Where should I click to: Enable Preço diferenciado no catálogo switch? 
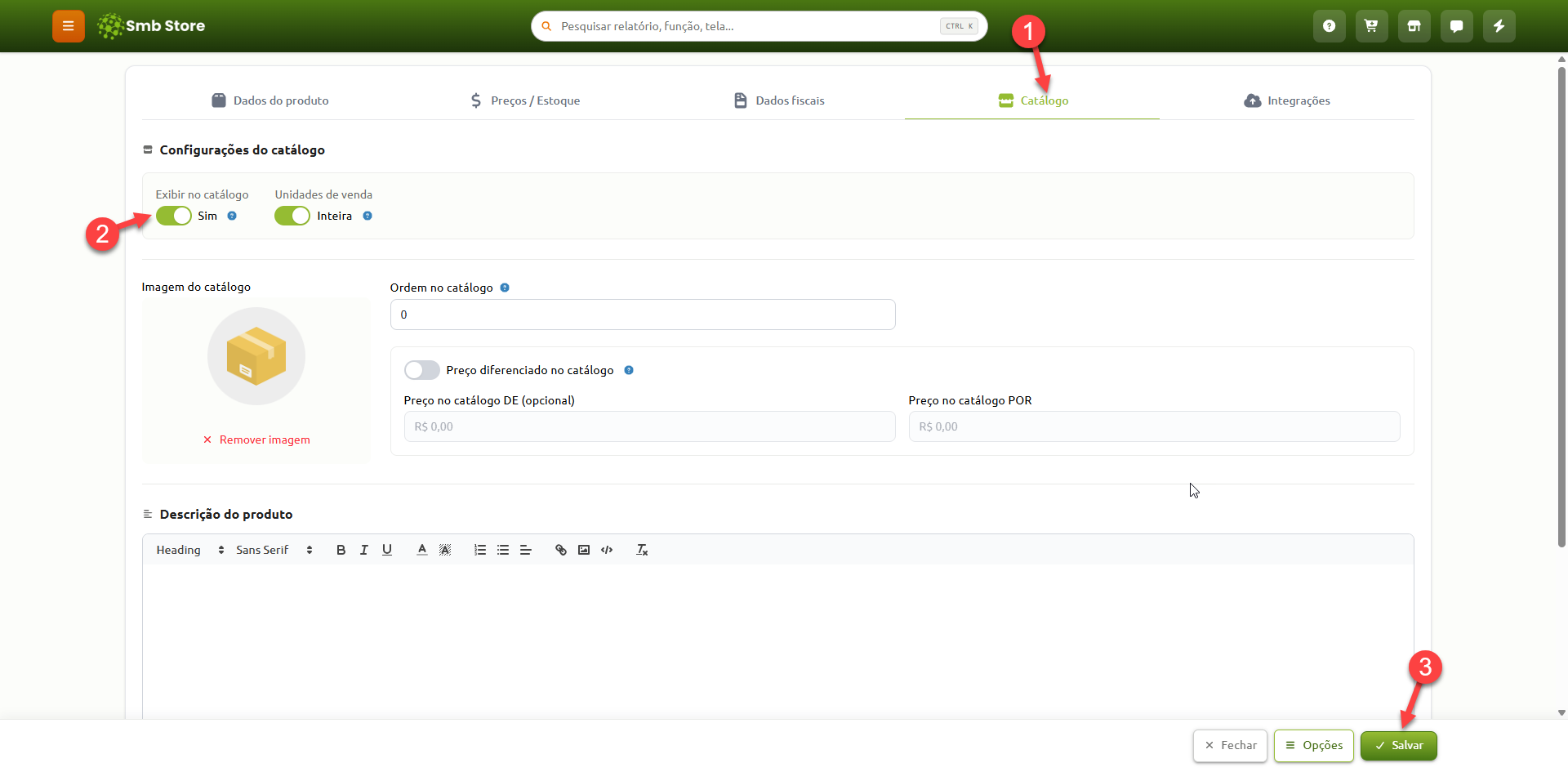click(x=422, y=370)
